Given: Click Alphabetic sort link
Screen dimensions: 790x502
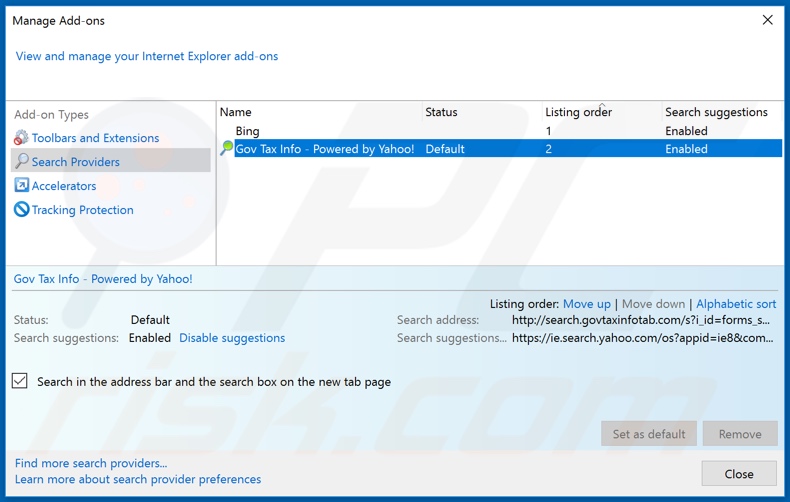Looking at the screenshot, I should click(736, 304).
